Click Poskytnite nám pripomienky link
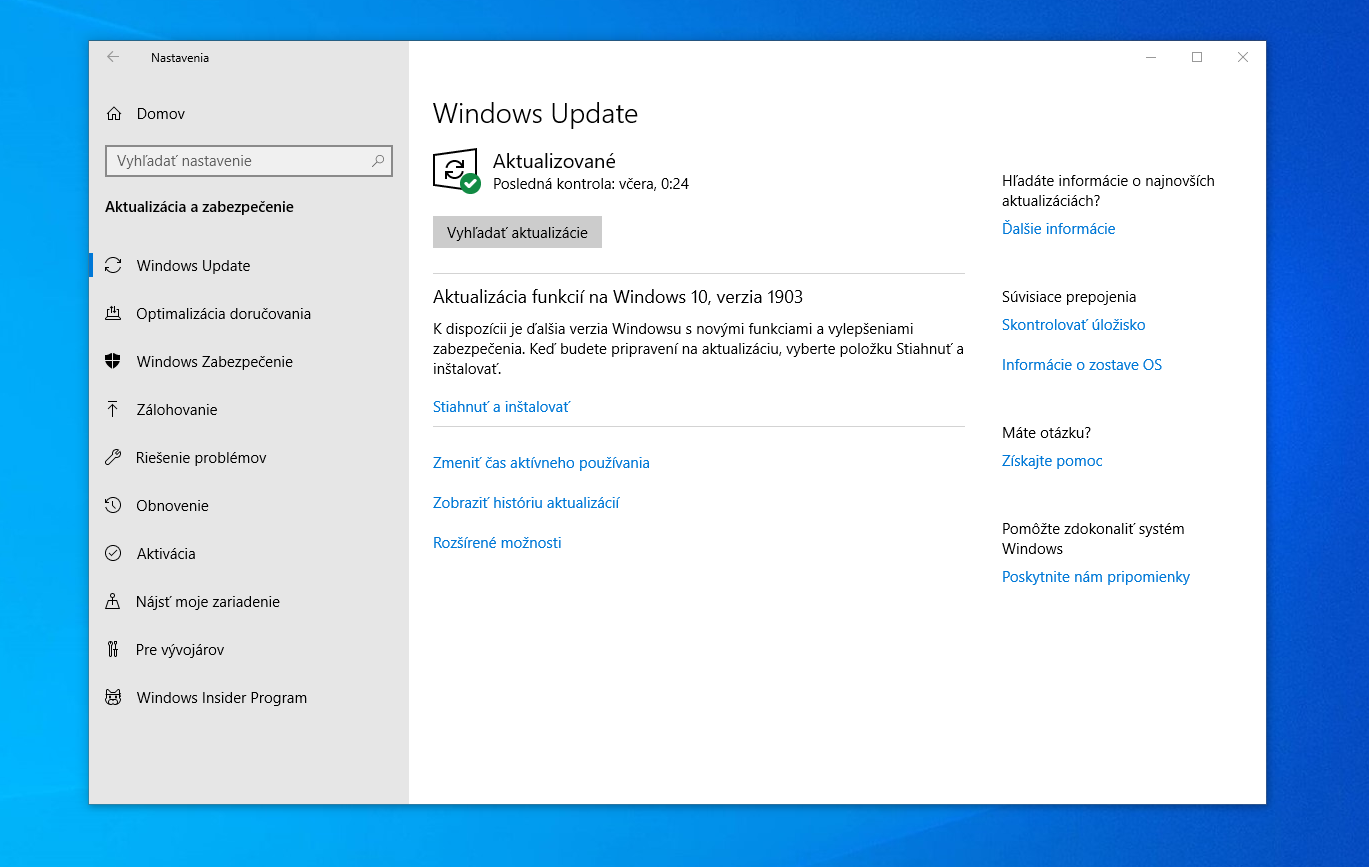1369x867 pixels. (1096, 577)
